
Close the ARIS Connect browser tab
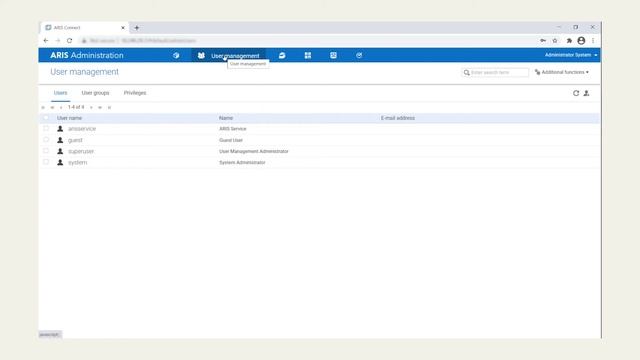[x=123, y=28]
